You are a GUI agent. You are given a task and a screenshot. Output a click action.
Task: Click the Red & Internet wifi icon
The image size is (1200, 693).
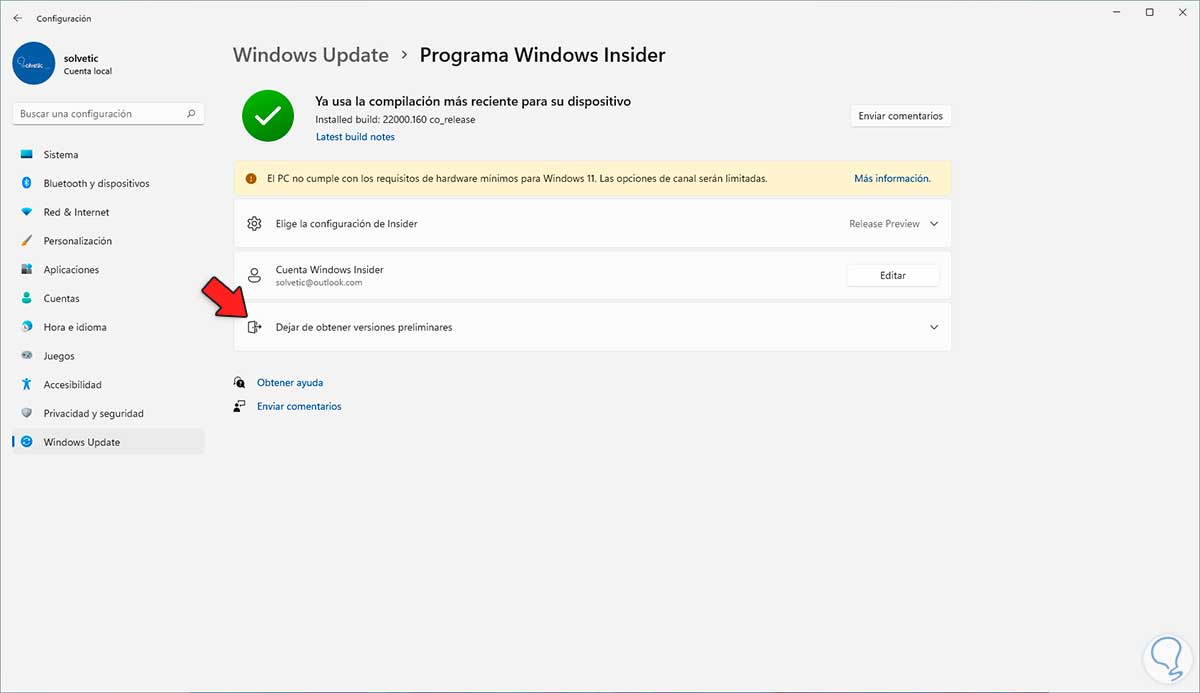pyautogui.click(x=26, y=212)
